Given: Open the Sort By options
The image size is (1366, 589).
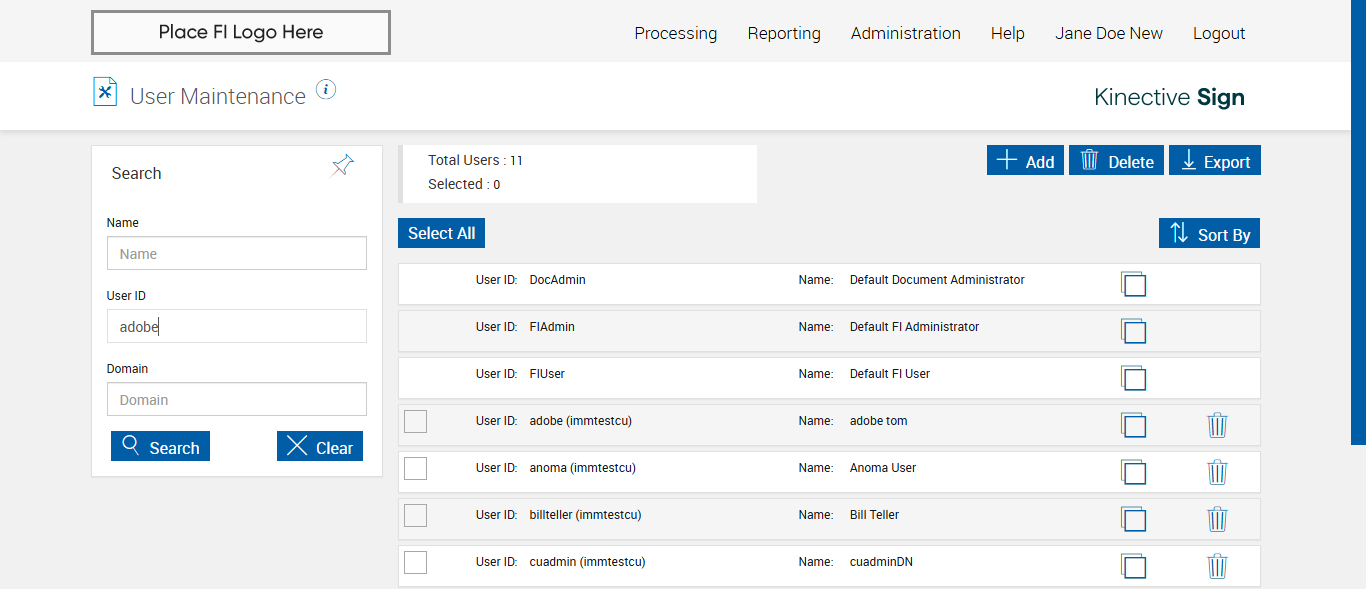Looking at the screenshot, I should pos(1209,234).
